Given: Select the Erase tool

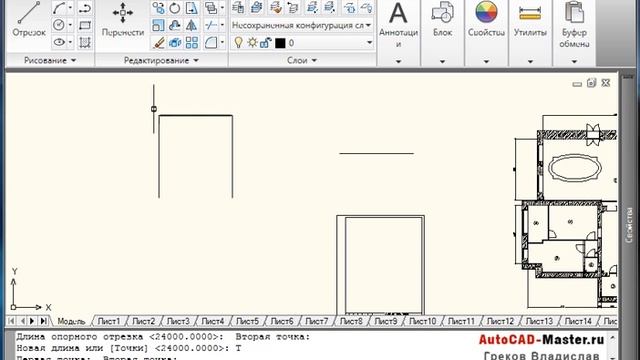Looking at the screenshot, I should coord(158,42).
